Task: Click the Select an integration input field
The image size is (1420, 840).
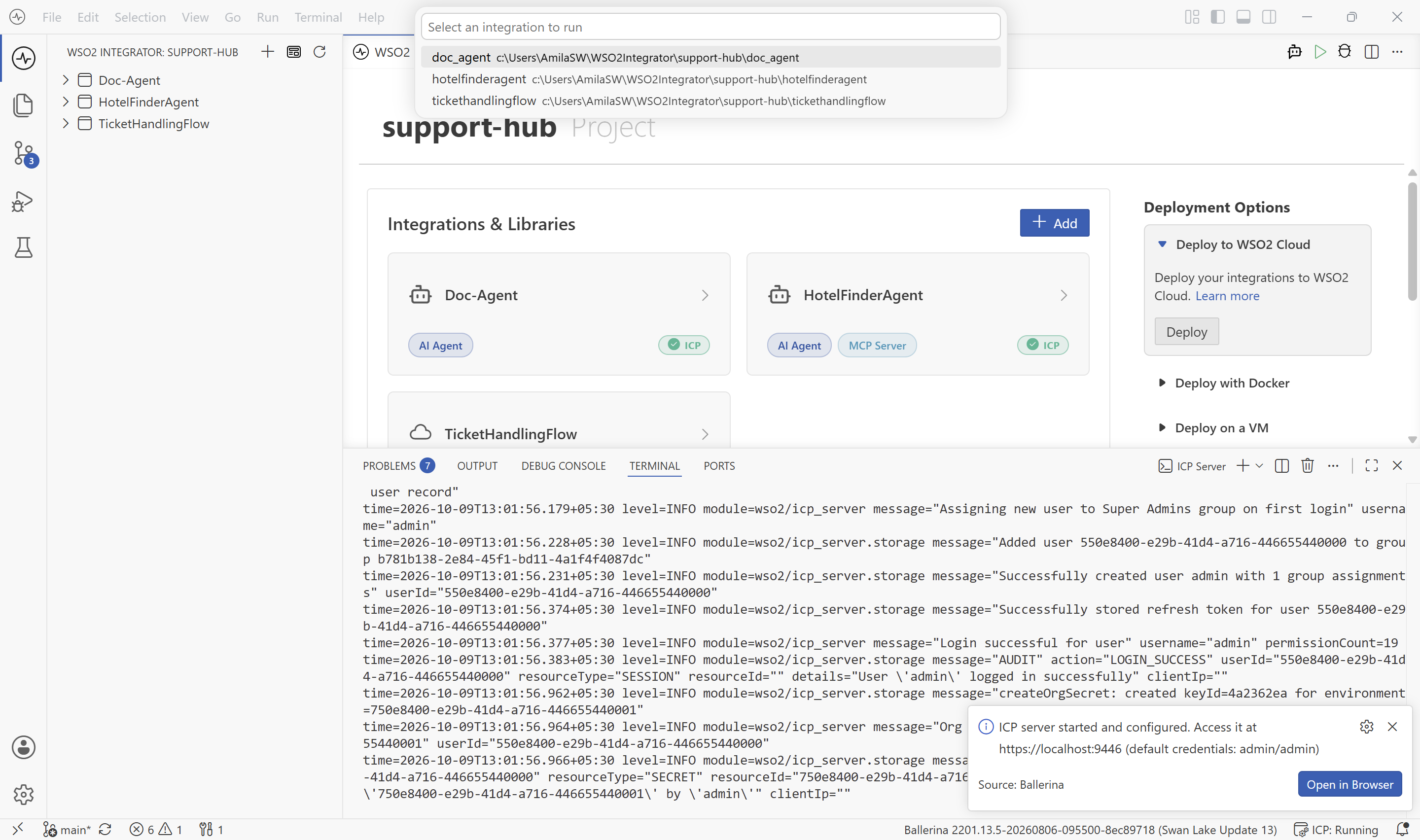Action: click(x=710, y=27)
